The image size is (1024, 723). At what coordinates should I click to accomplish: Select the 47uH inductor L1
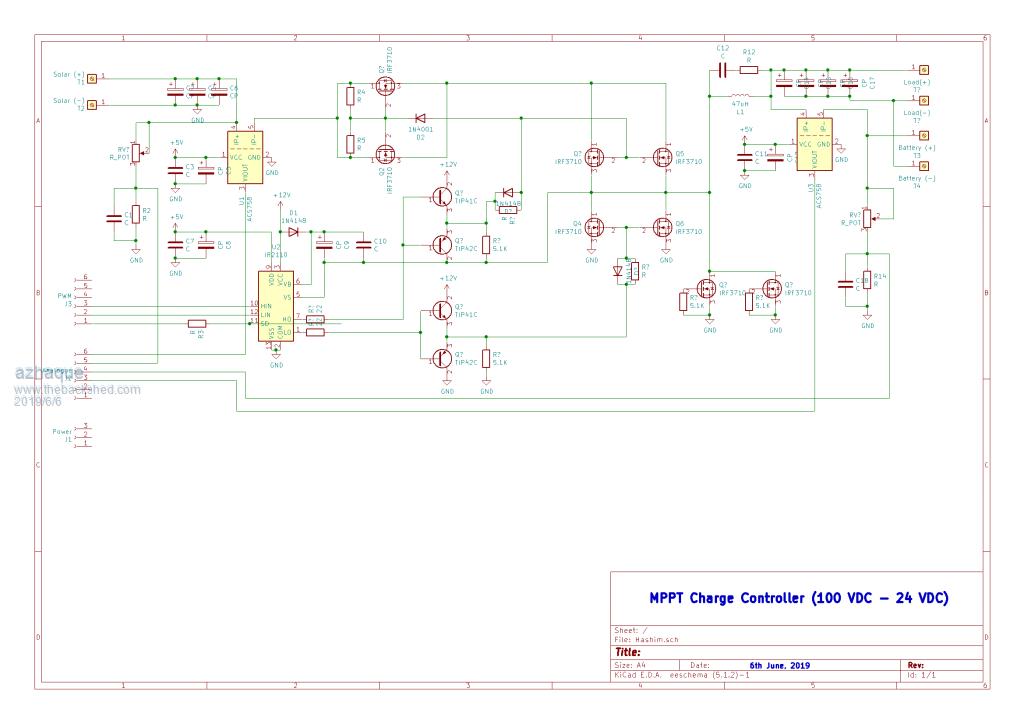click(740, 96)
